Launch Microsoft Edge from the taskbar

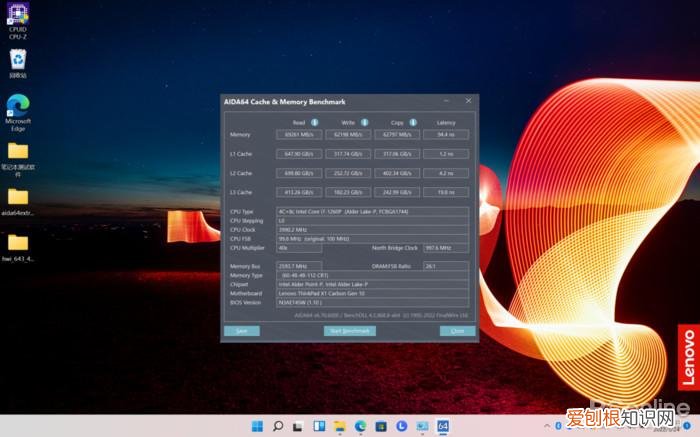pos(360,426)
